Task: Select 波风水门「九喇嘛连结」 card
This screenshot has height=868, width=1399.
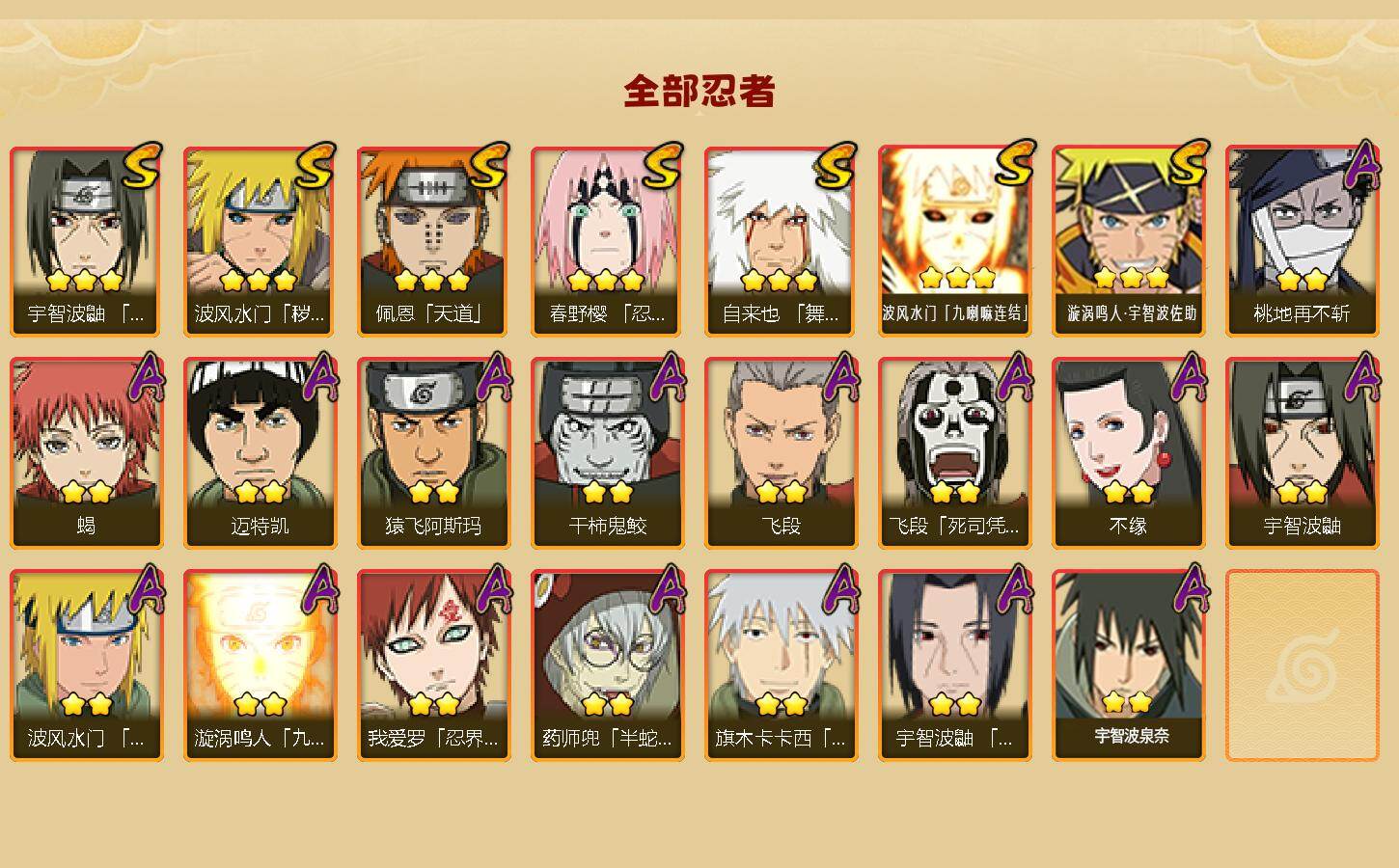Action: 954,241
